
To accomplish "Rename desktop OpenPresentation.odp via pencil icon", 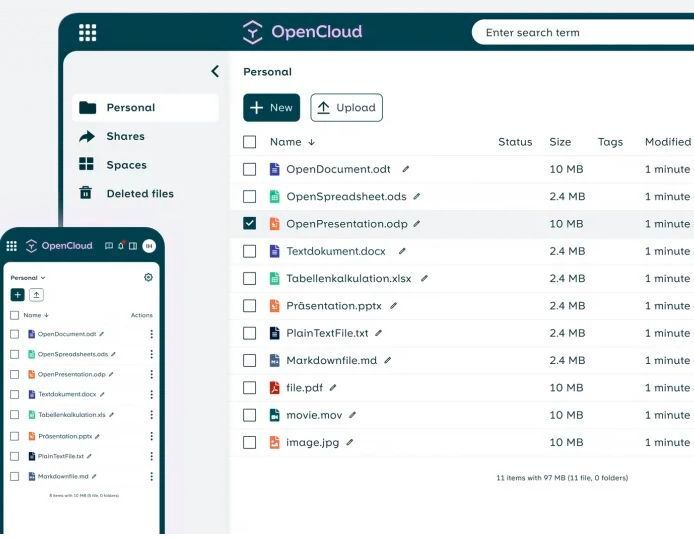I will (416, 223).
